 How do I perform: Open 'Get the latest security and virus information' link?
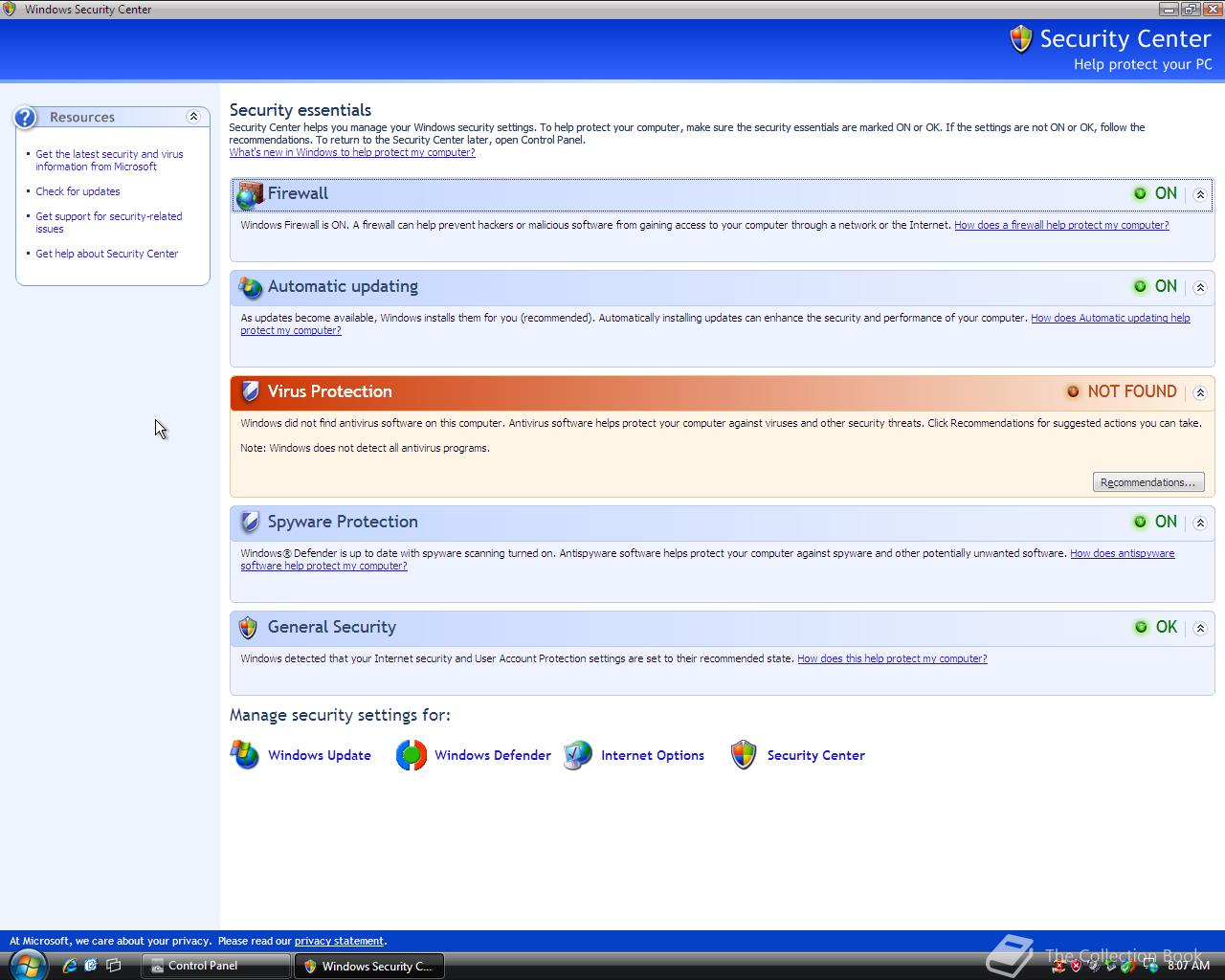click(109, 160)
